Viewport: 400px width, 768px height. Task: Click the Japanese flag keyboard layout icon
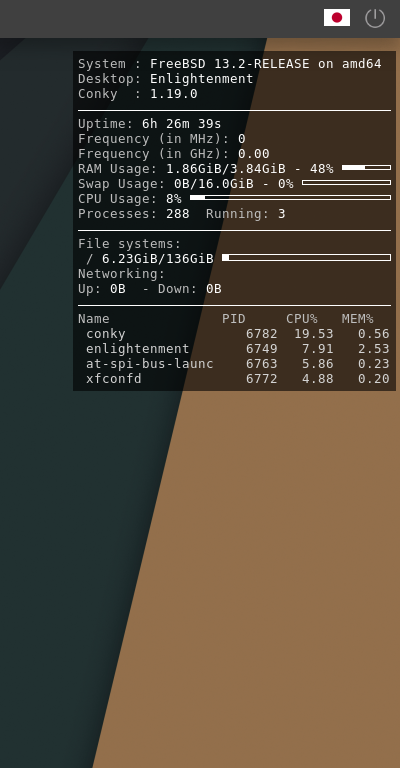[337, 18]
